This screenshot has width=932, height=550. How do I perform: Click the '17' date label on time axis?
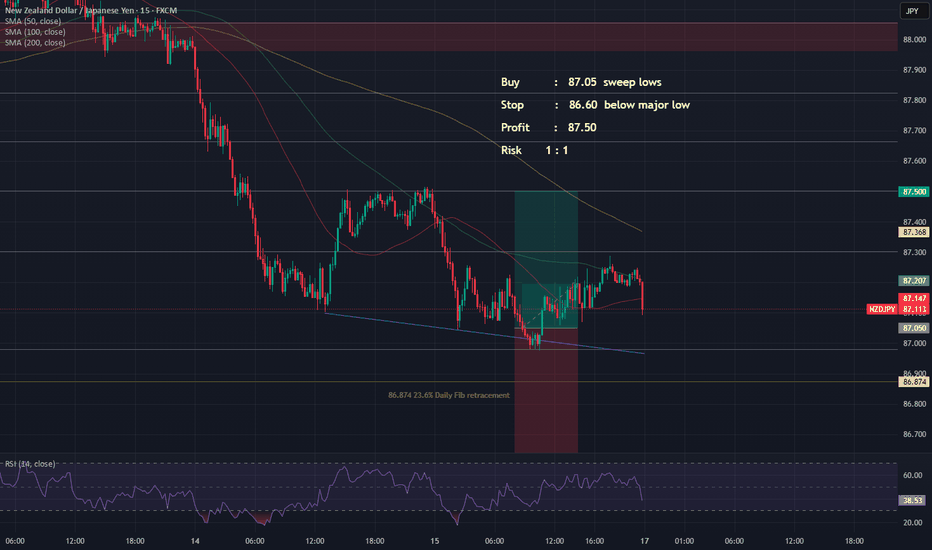[x=644, y=540]
